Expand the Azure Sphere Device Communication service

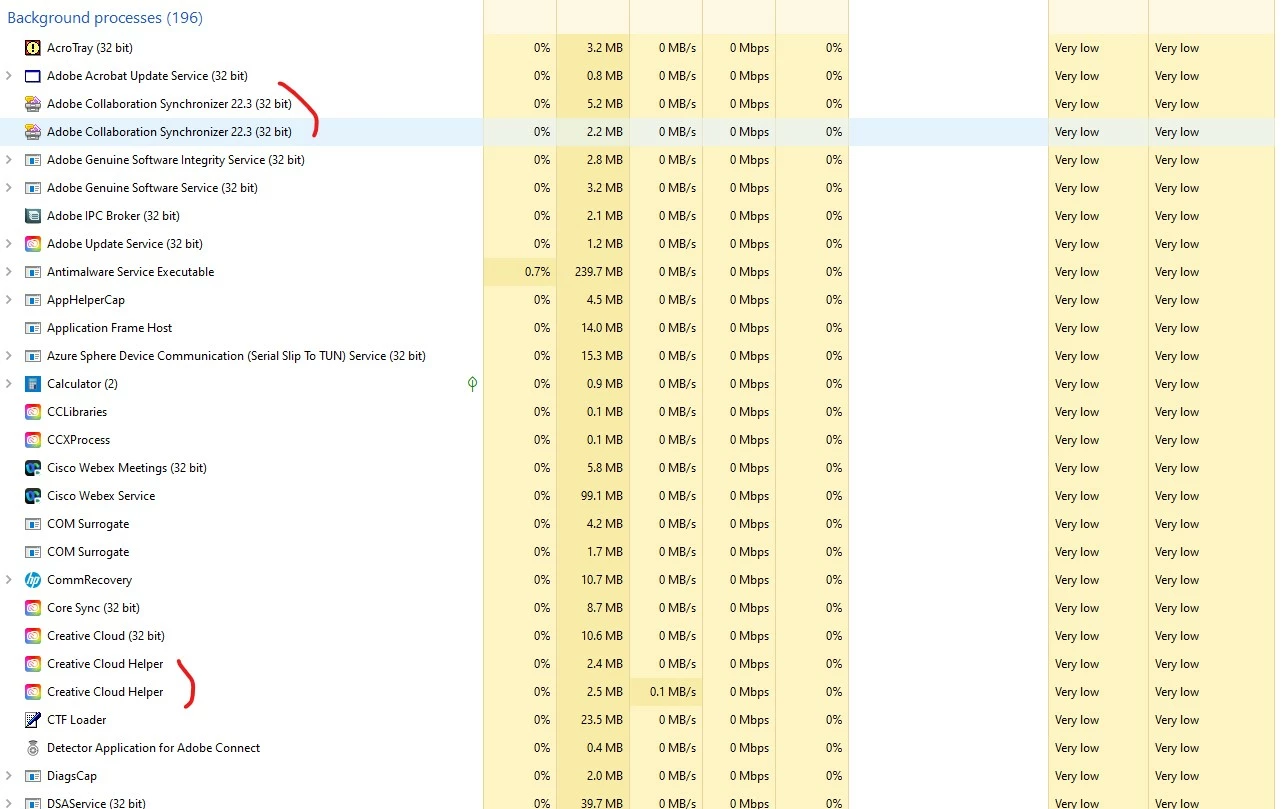(x=9, y=356)
